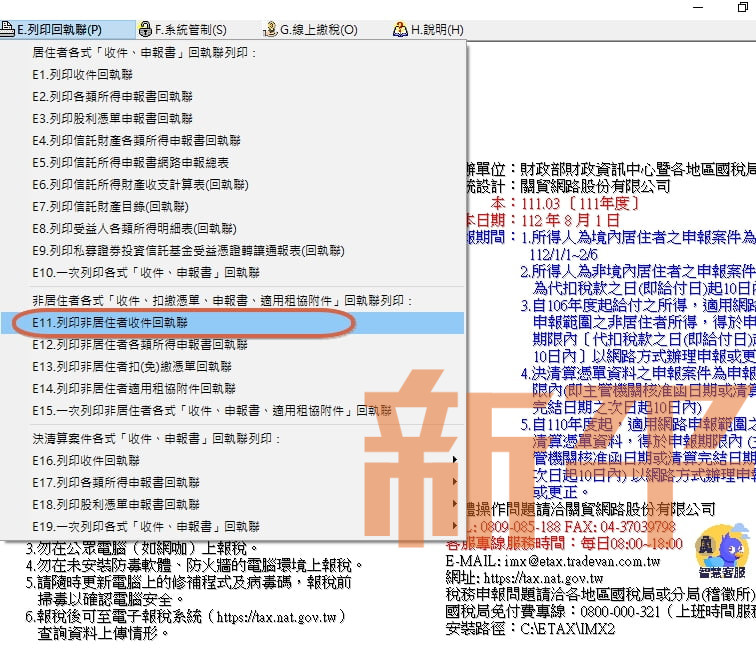
Task: Click the restore window icon at top right
Action: point(741,7)
